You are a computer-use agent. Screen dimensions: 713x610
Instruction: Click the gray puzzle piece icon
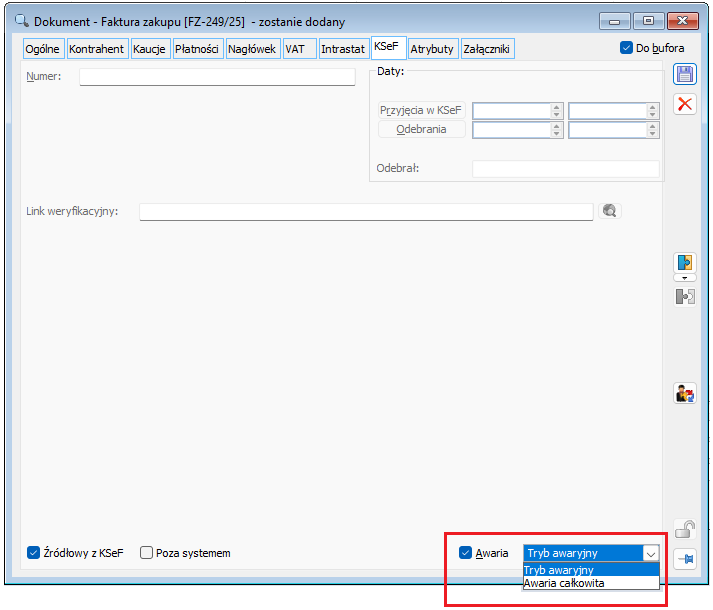(x=684, y=297)
